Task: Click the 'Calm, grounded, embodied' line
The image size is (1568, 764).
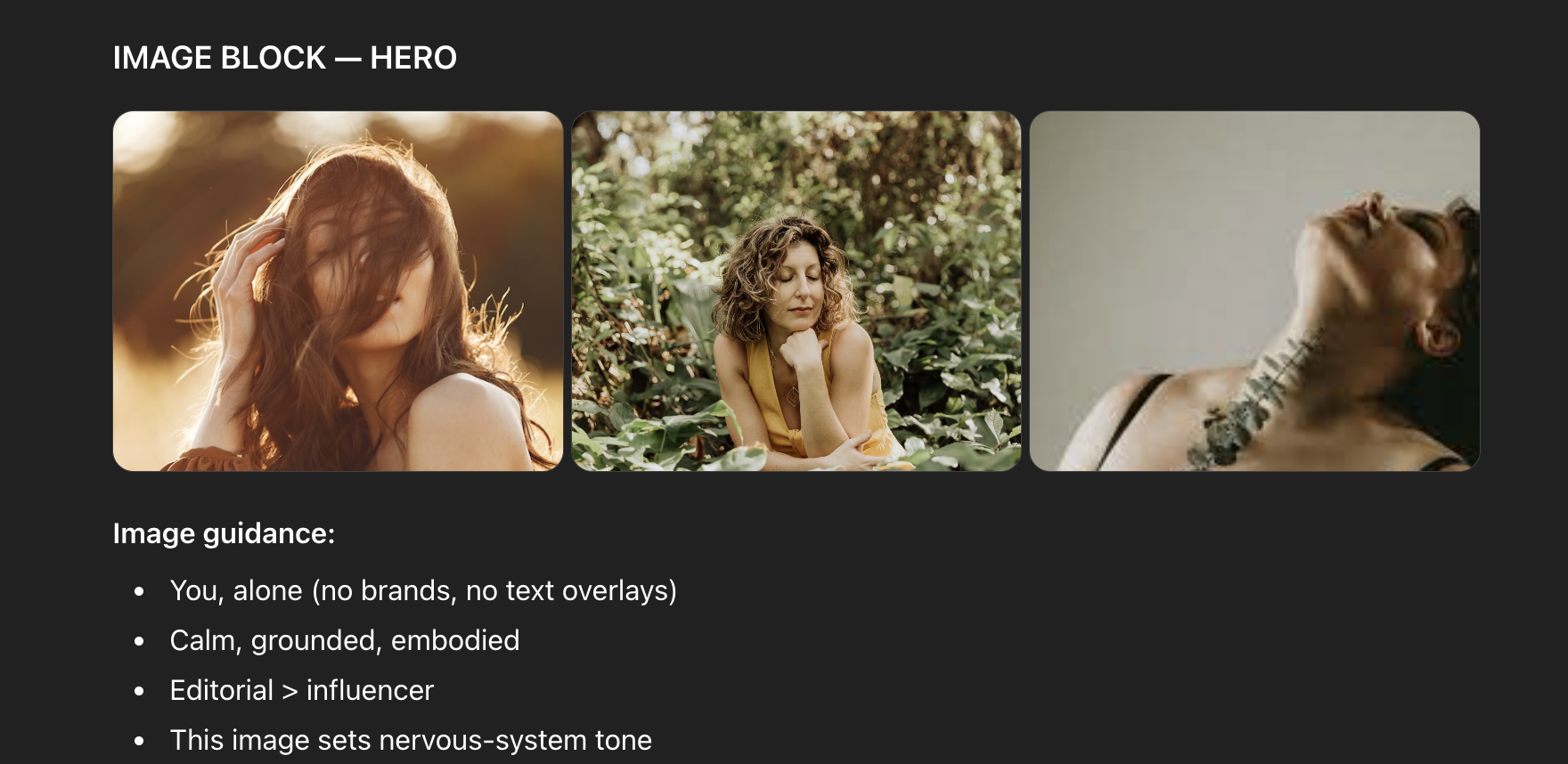Action: (345, 640)
